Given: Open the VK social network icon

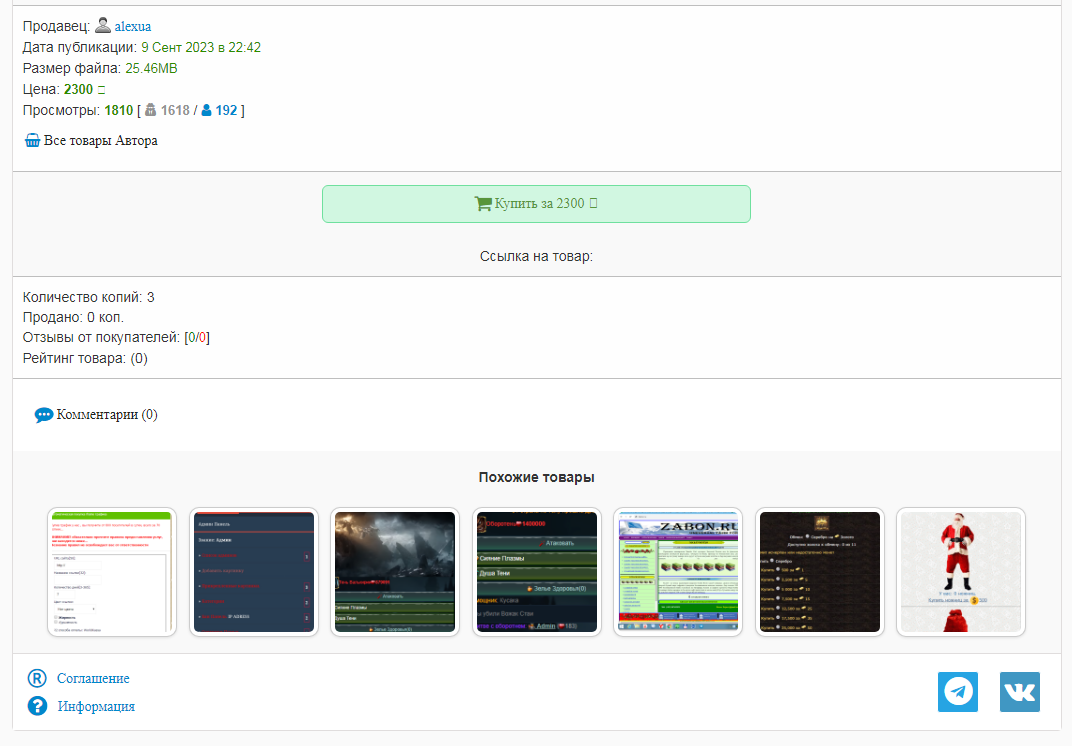Looking at the screenshot, I should pyautogui.click(x=1019, y=692).
